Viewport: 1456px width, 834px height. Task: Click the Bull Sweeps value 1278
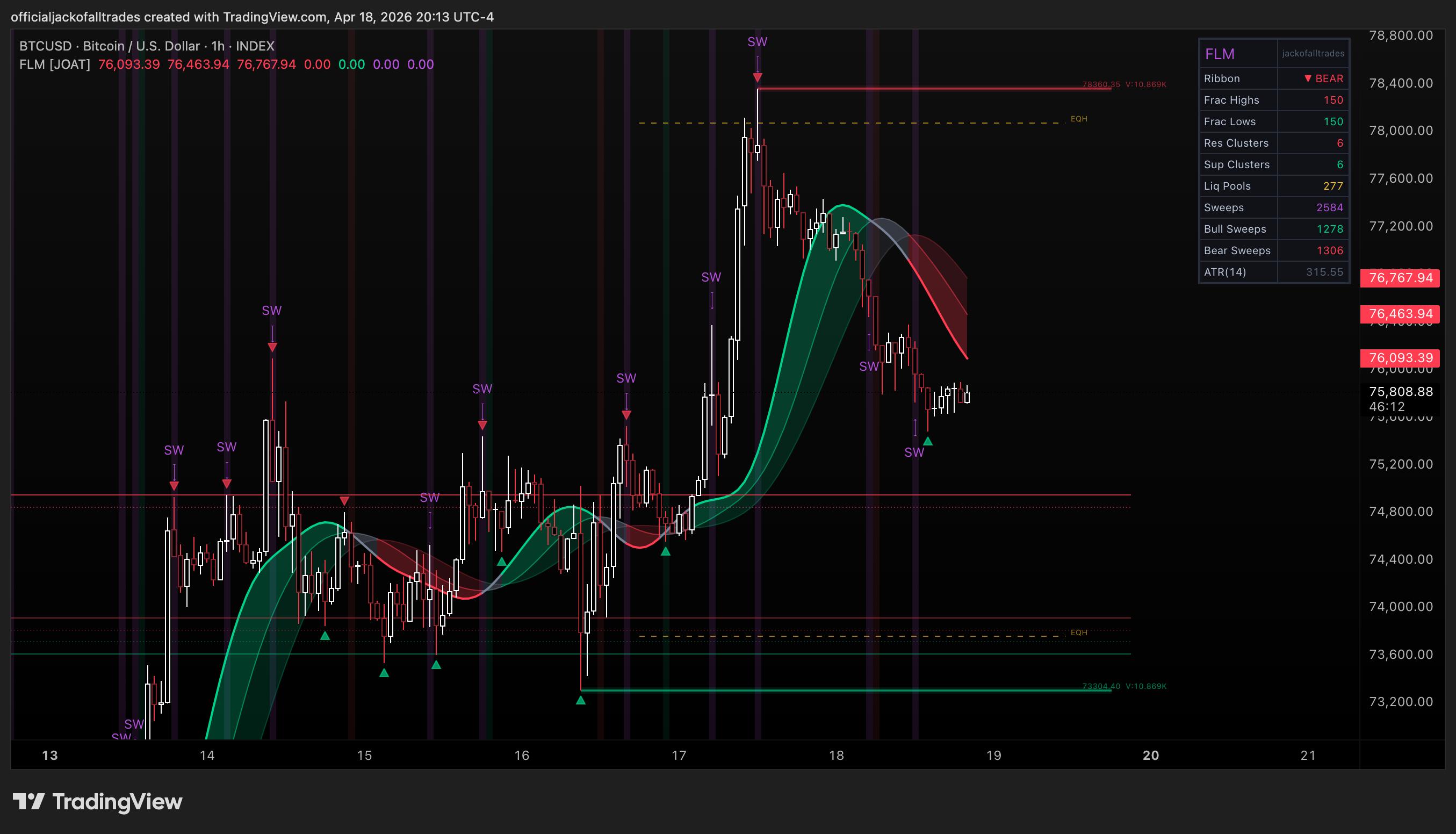point(1329,229)
